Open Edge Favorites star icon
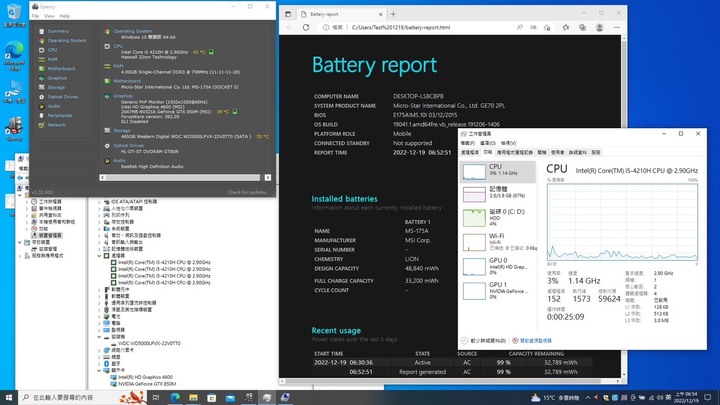 pyautogui.click(x=566, y=28)
